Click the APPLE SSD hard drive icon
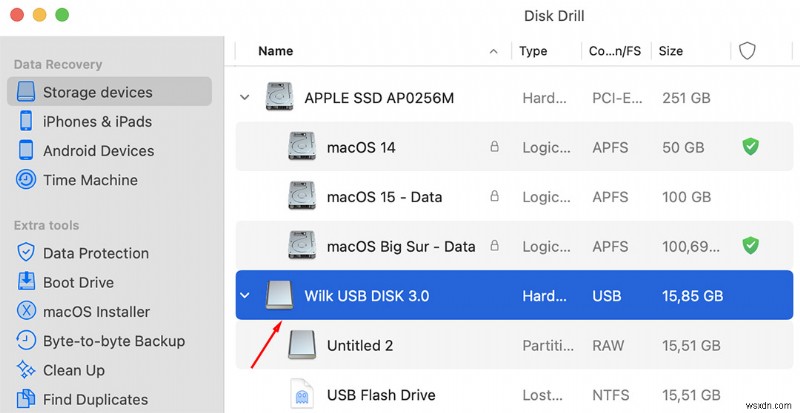800x413 pixels. coord(279,96)
